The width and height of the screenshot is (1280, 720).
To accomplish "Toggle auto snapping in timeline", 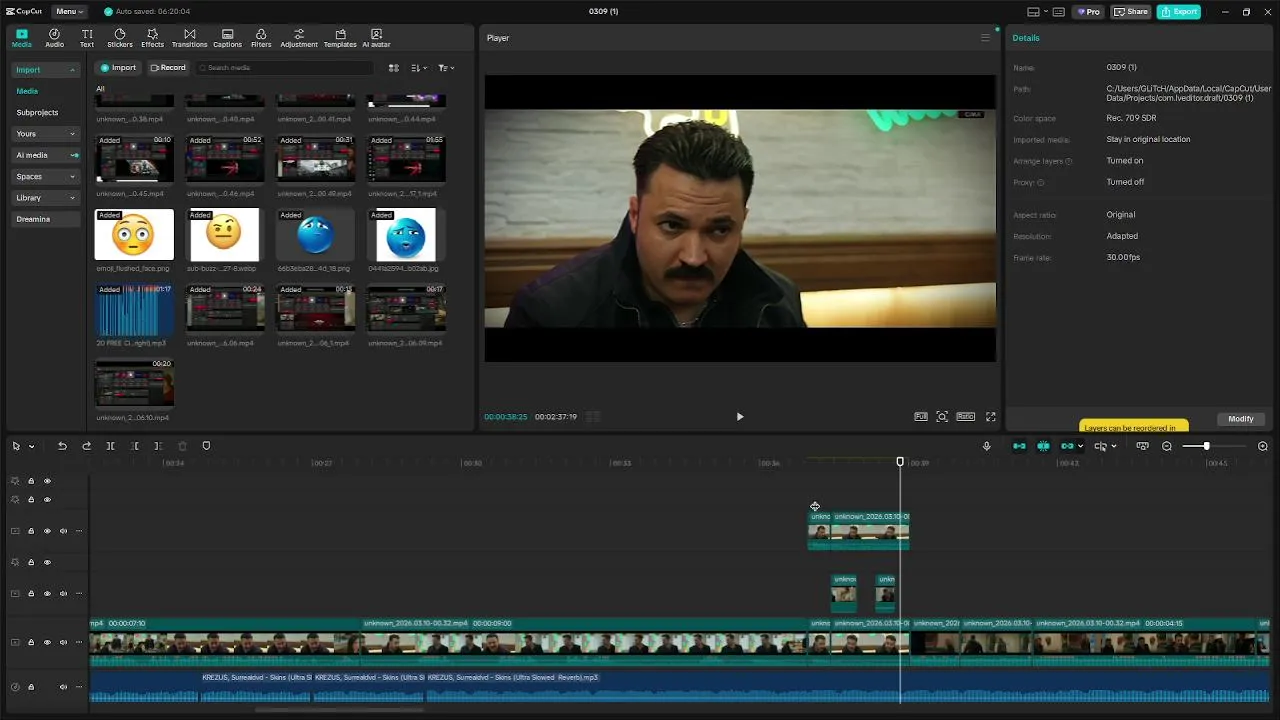I will click(1043, 446).
